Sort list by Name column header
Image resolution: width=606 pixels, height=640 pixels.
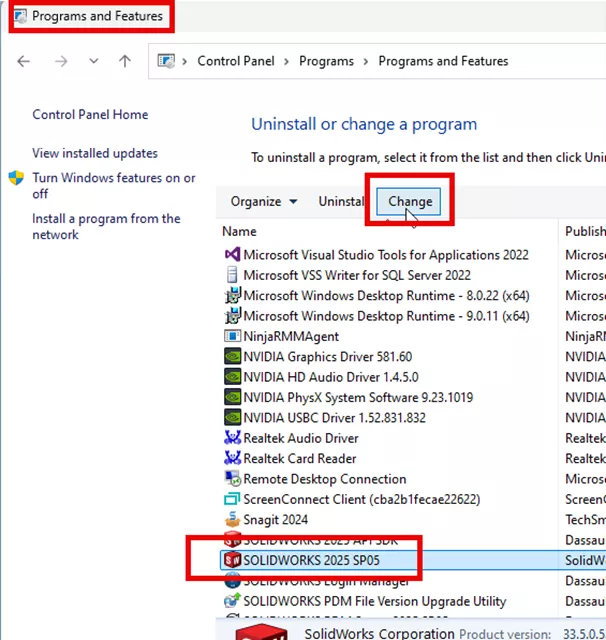pyautogui.click(x=239, y=232)
